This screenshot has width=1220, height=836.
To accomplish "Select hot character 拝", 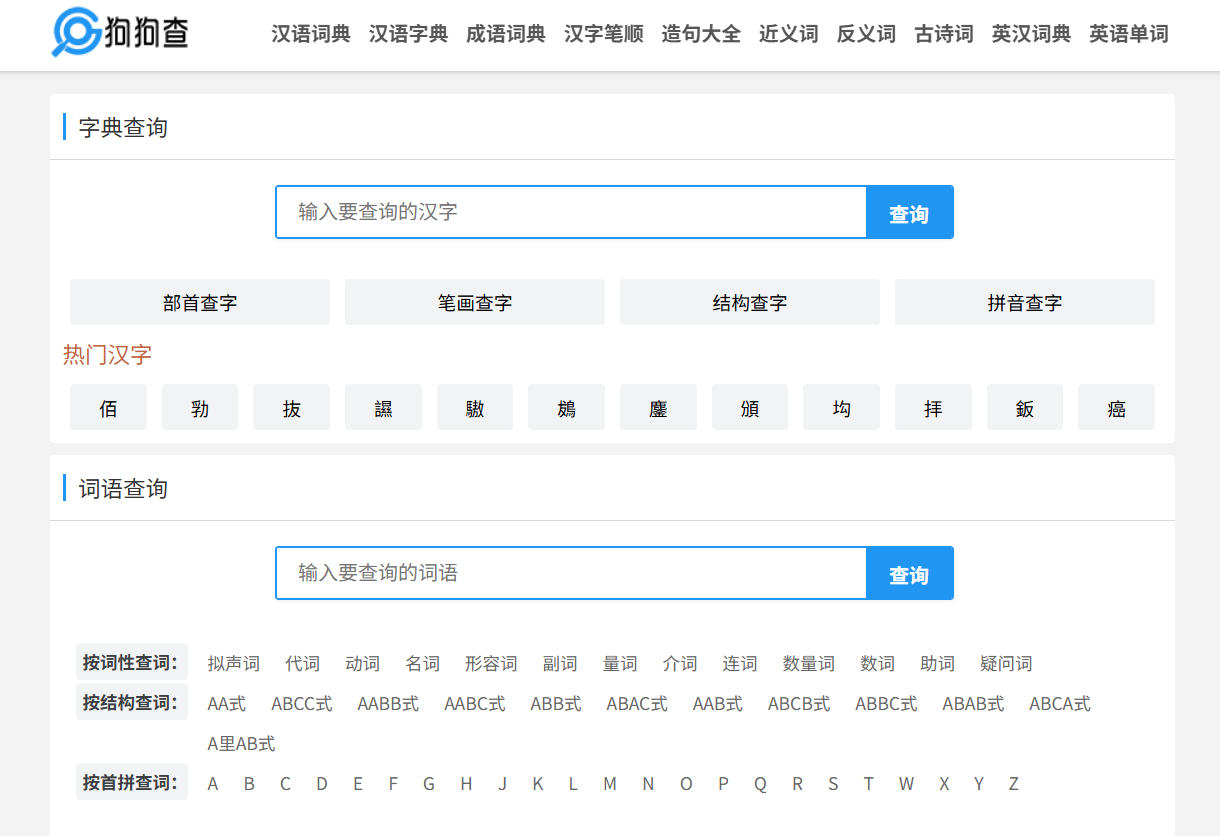I will (933, 407).
